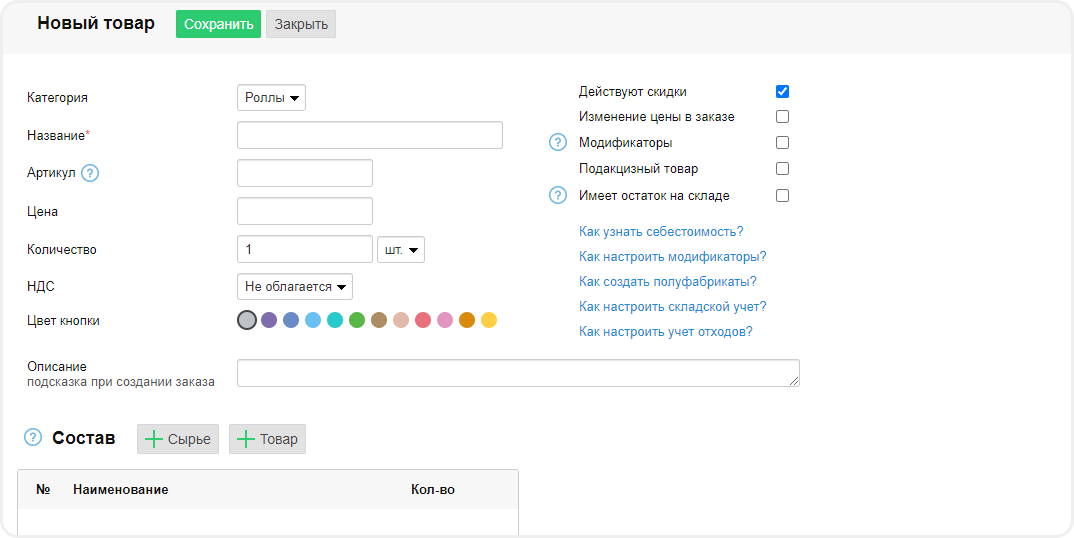Screen dimensions: 1074x538
Task: Add raw material with Сырье button
Action: point(178,439)
